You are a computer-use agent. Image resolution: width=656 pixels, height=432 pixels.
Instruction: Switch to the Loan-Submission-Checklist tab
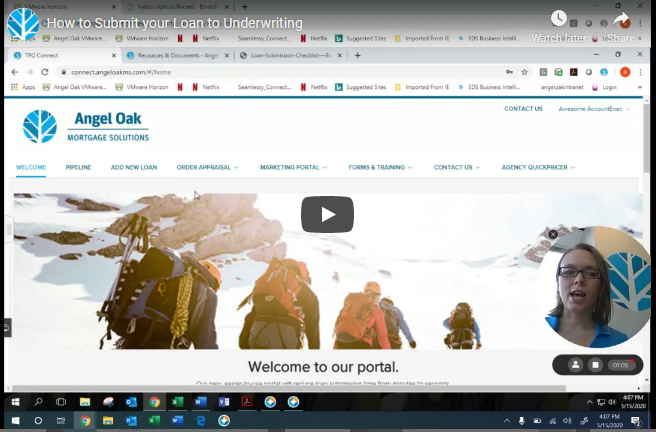click(x=291, y=55)
